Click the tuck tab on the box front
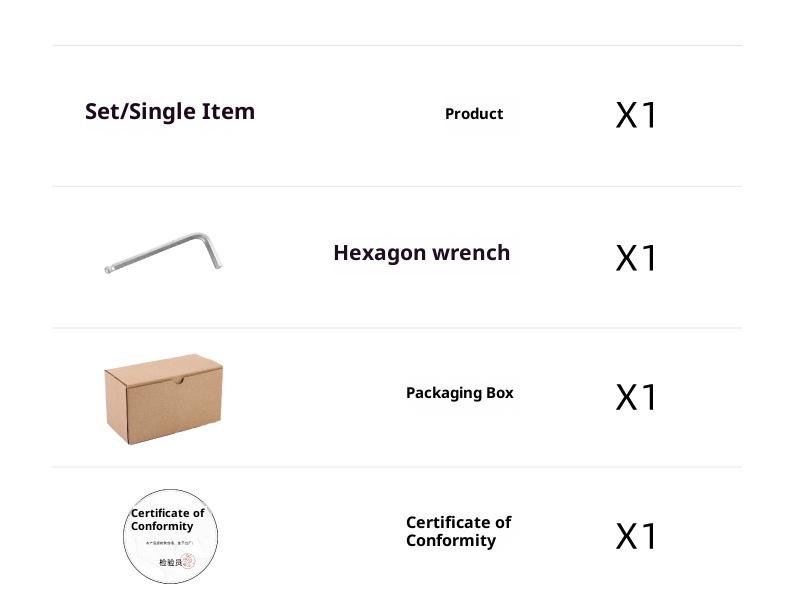The width and height of the screenshot is (790, 603). pos(179,380)
